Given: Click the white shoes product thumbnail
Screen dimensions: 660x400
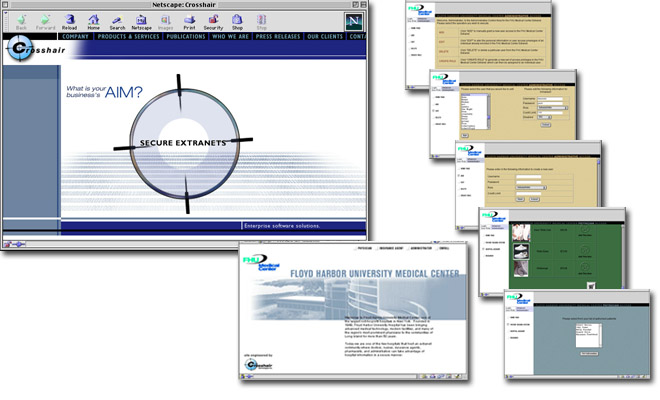Looking at the screenshot, I should tap(521, 251).
